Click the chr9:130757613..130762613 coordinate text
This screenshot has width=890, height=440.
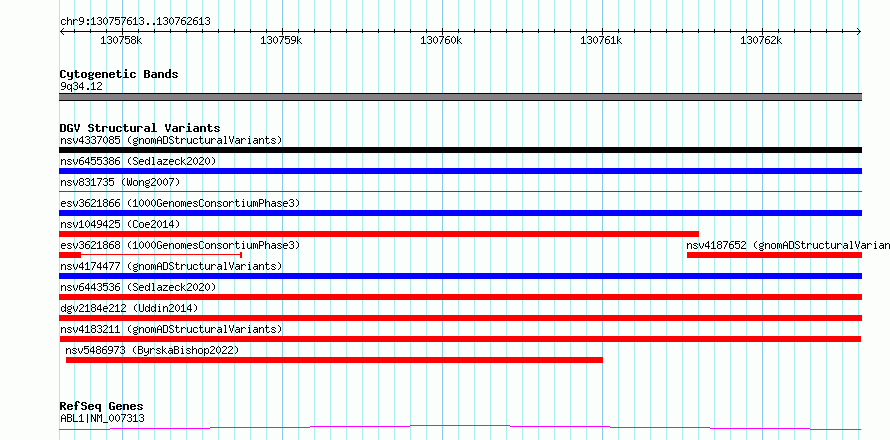135,22
